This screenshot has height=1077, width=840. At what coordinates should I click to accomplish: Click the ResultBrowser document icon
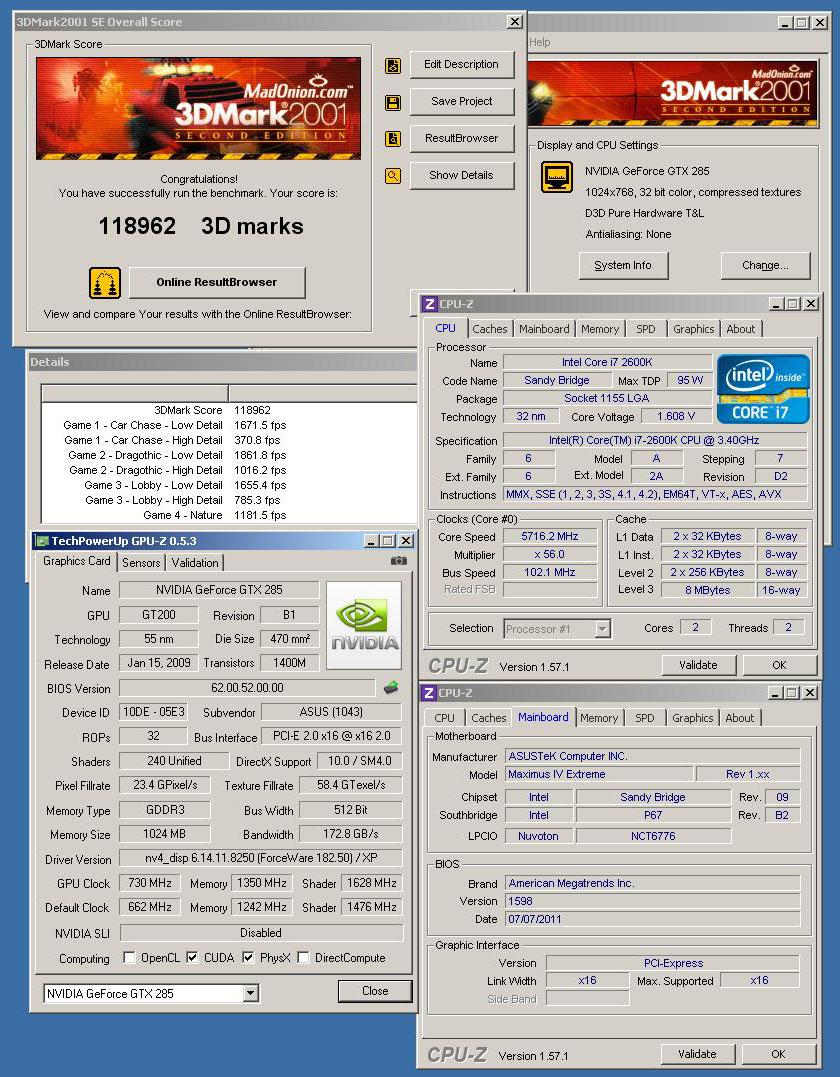(393, 139)
